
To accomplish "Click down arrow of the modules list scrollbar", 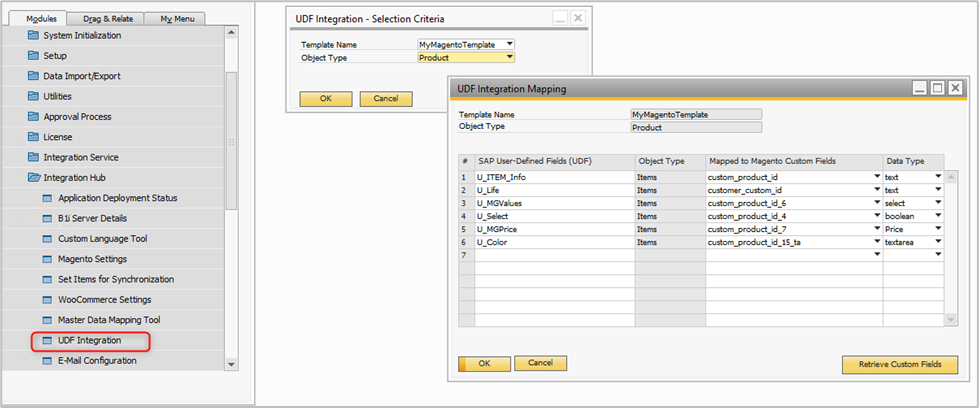I will [x=233, y=365].
